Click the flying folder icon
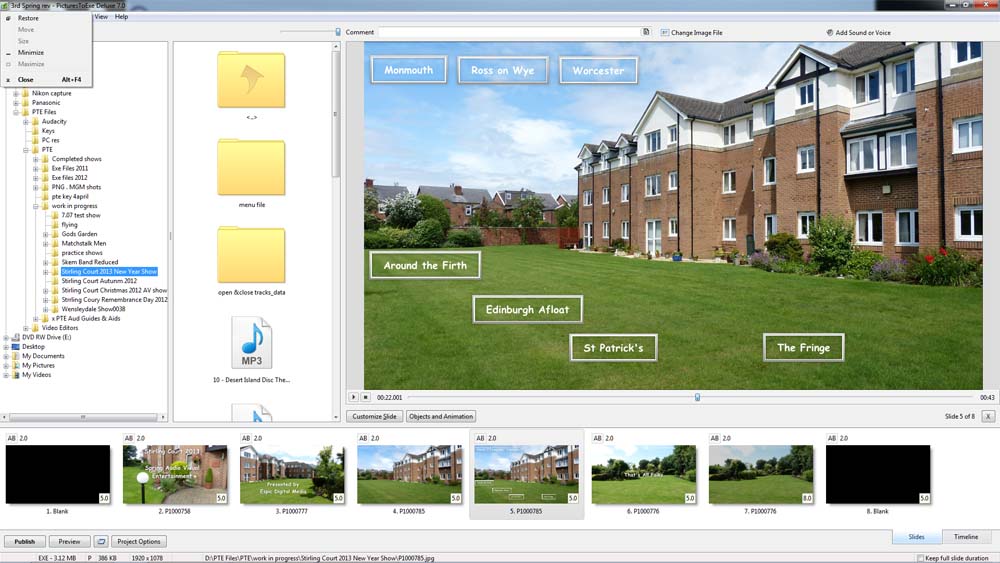The width and height of the screenshot is (1000, 563). 55,224
